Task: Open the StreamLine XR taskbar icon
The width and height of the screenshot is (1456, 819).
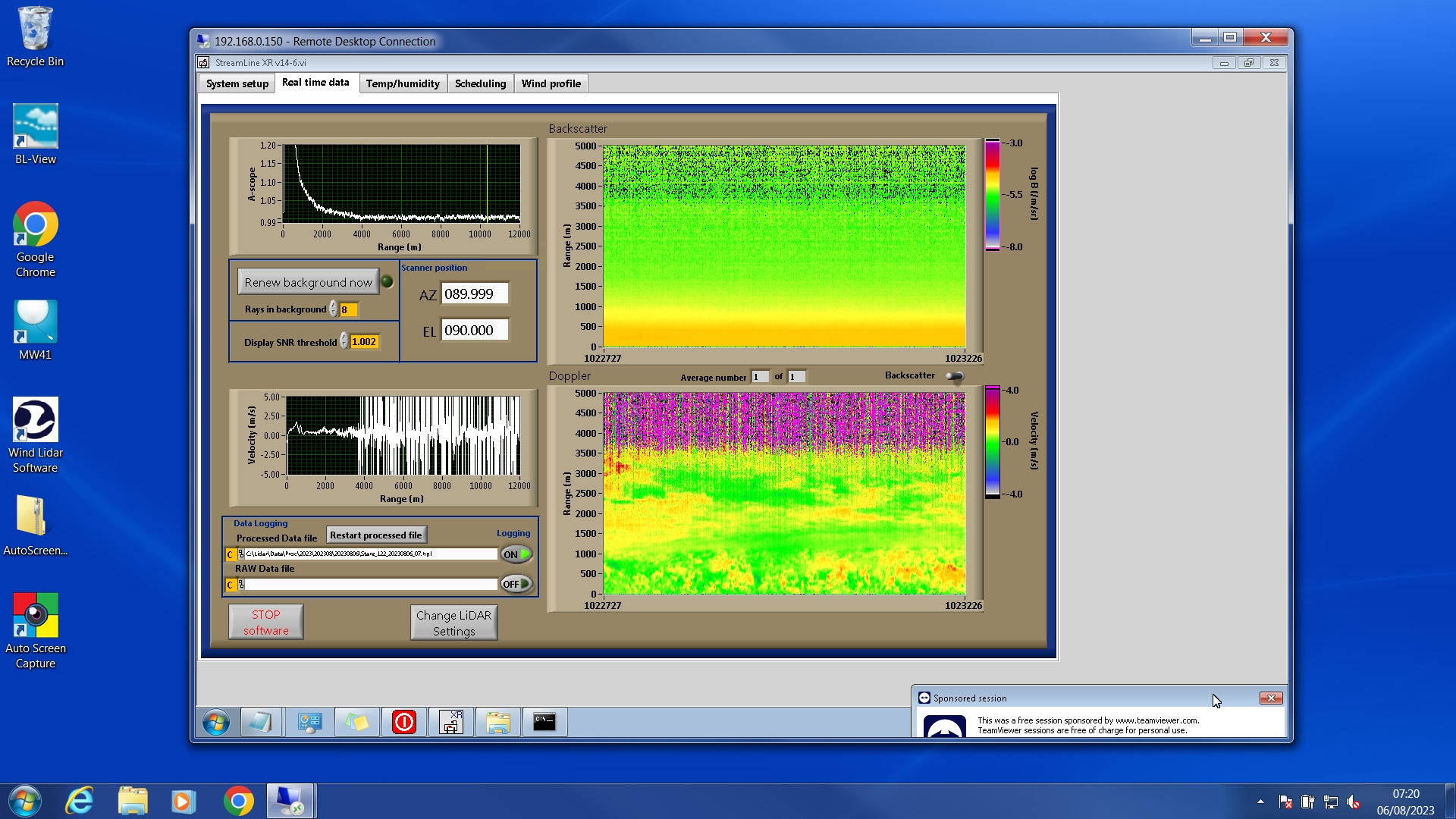Action: [x=451, y=722]
